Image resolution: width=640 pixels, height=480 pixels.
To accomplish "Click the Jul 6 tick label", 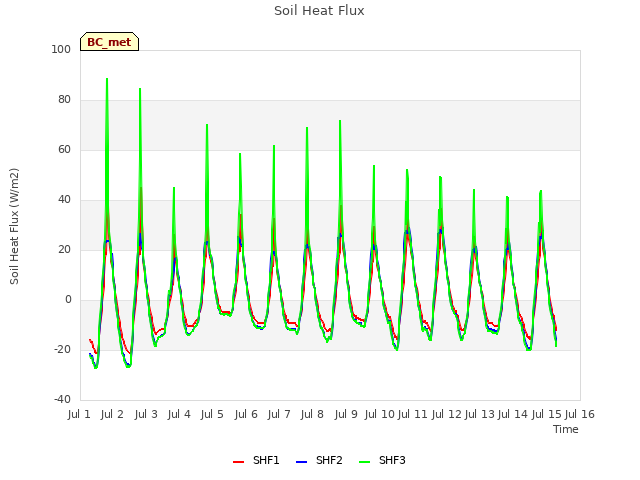I will pos(246,414).
